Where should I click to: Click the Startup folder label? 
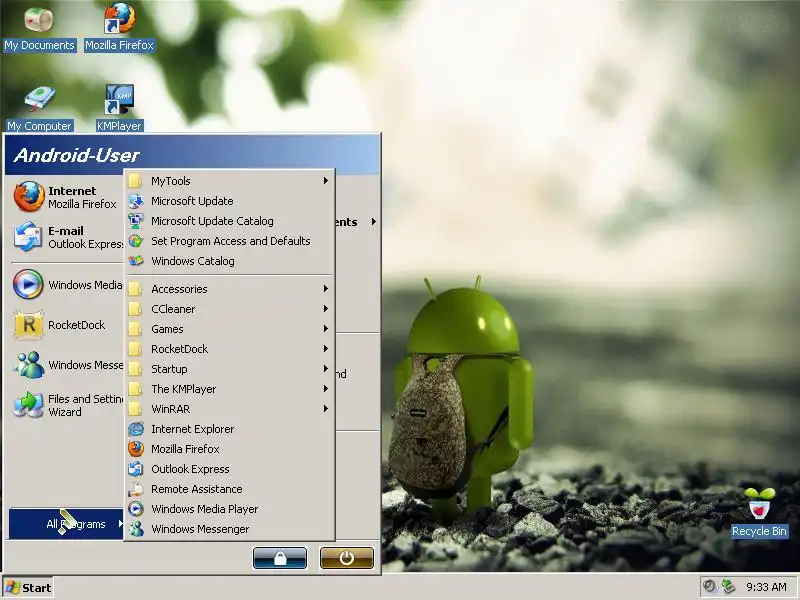pos(169,369)
